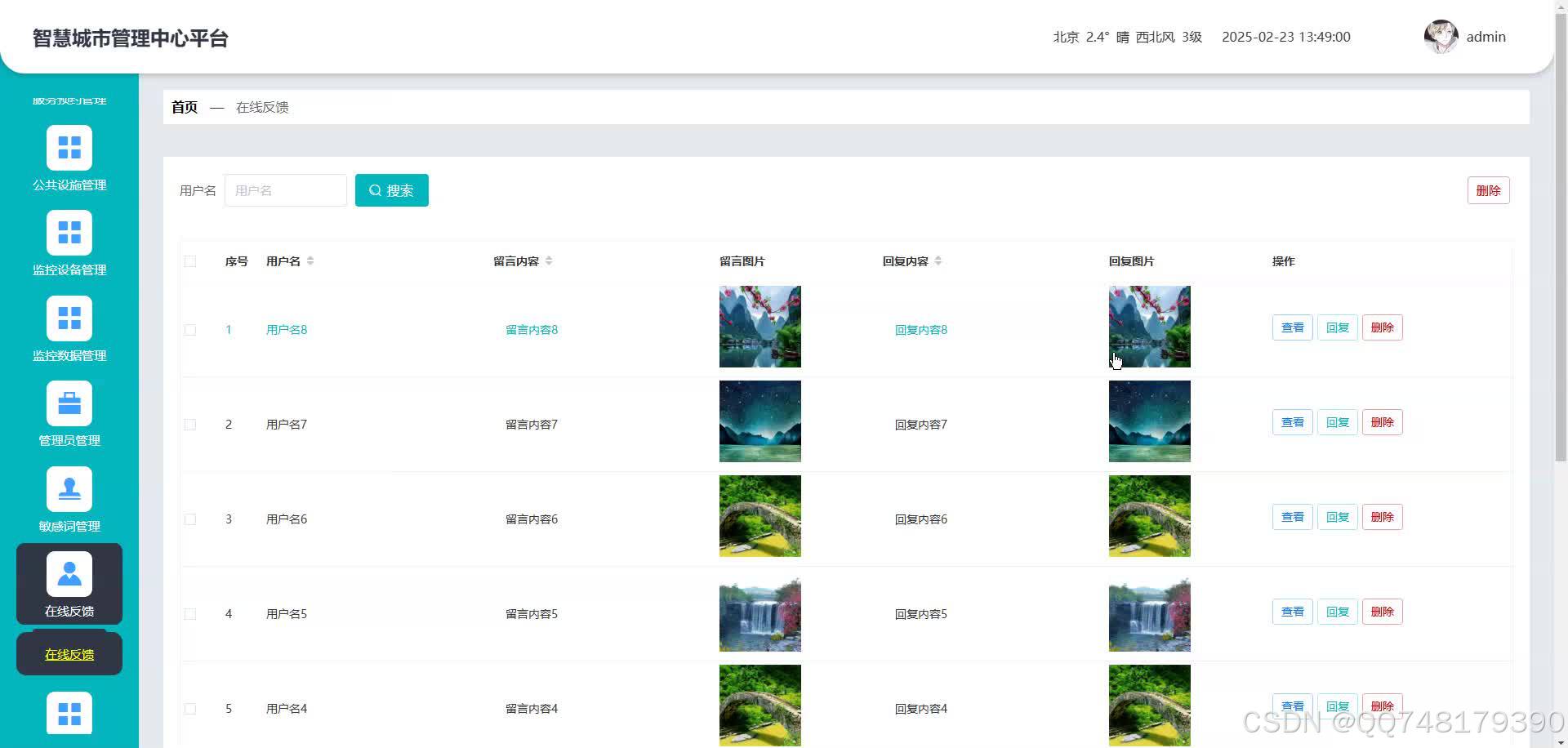The height and width of the screenshot is (748, 1568).
Task: Click the 回复内容8 cell text
Action: (x=921, y=330)
